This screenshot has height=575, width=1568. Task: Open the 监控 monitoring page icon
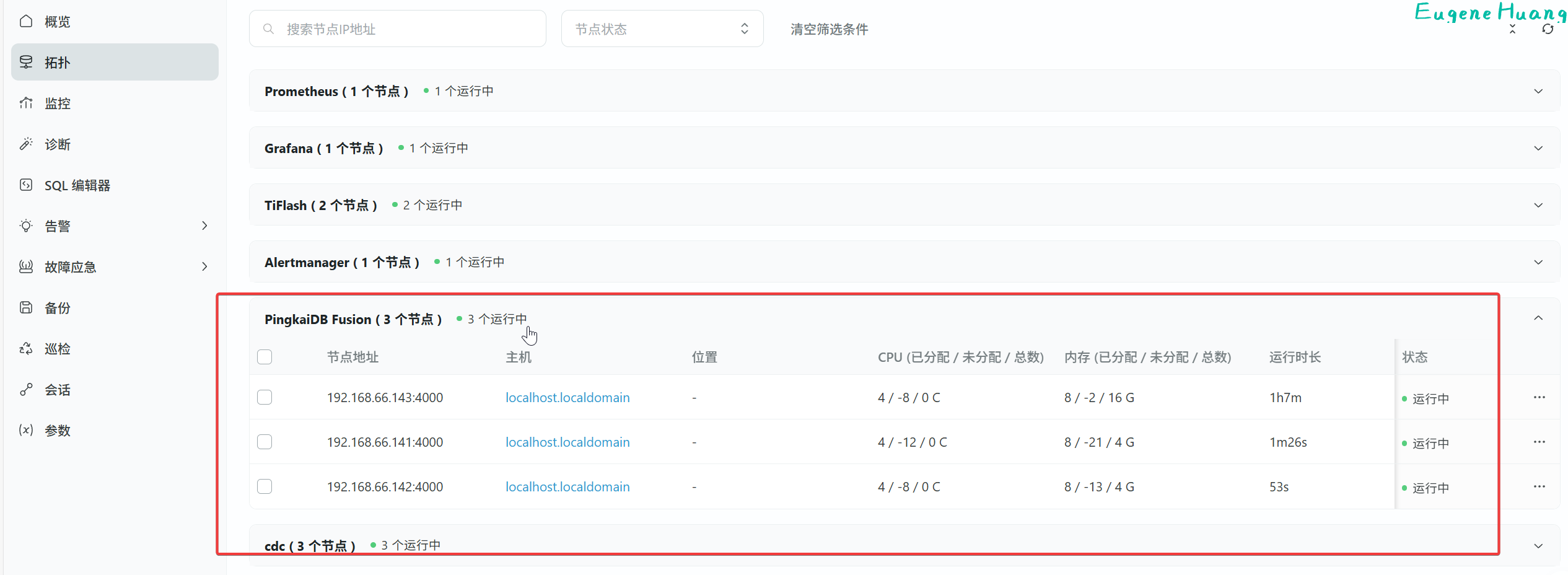click(x=26, y=103)
